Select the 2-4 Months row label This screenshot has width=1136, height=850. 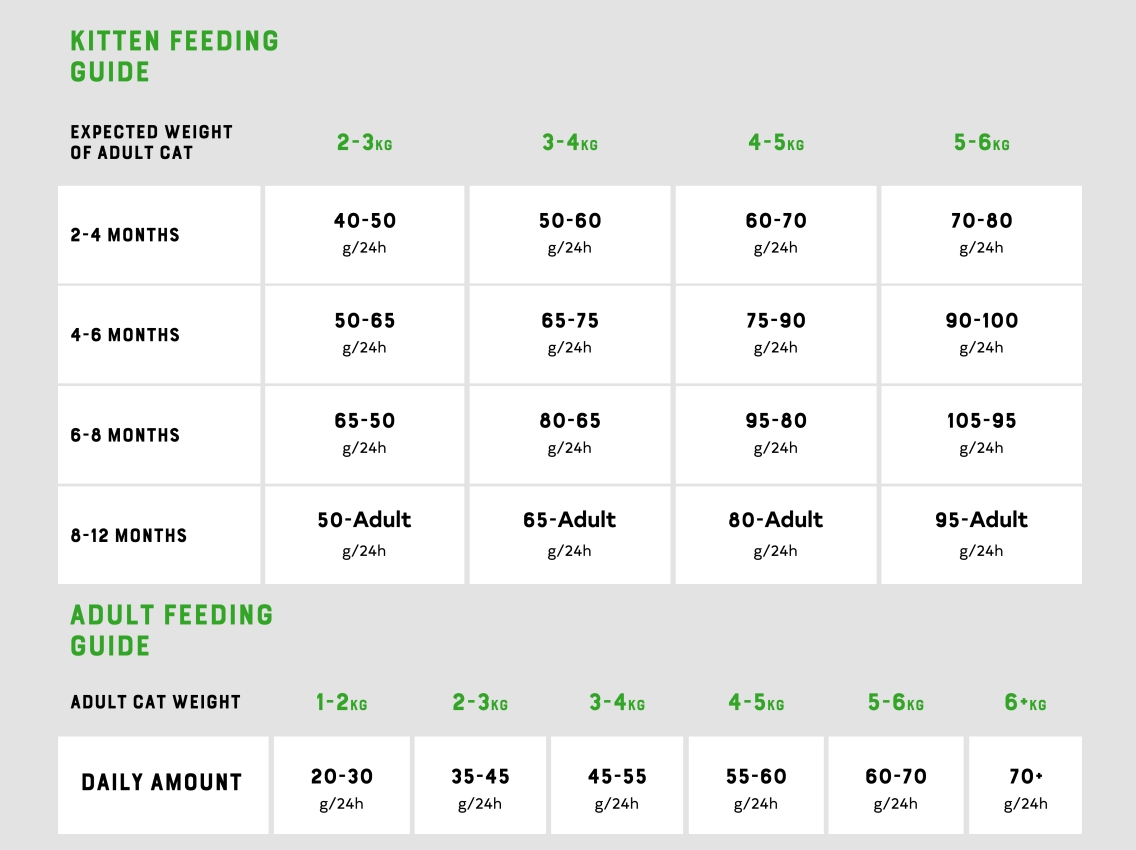125,235
